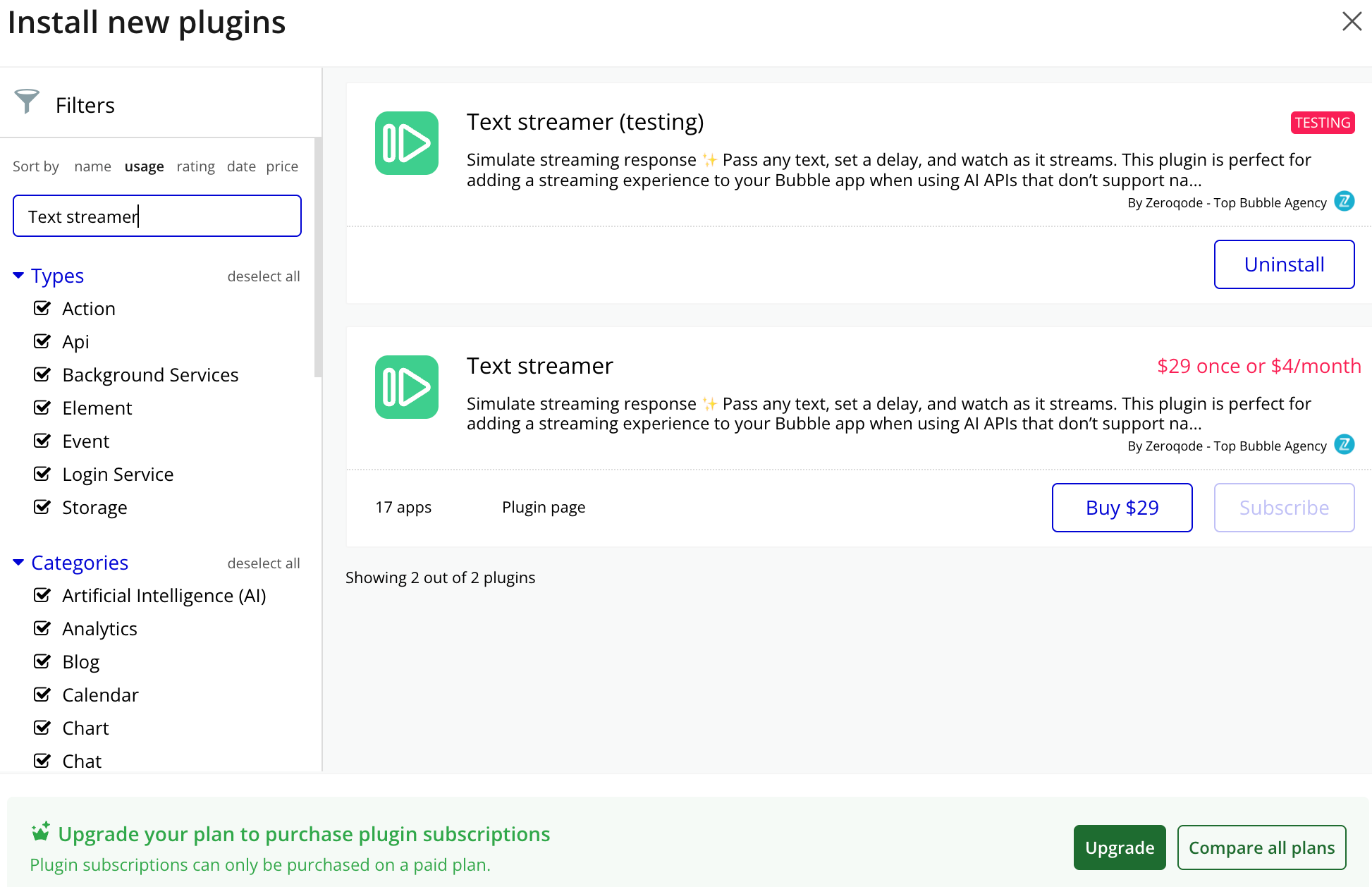Click the Text streamer (testing) title
Image resolution: width=1372 pixels, height=887 pixels.
click(585, 122)
